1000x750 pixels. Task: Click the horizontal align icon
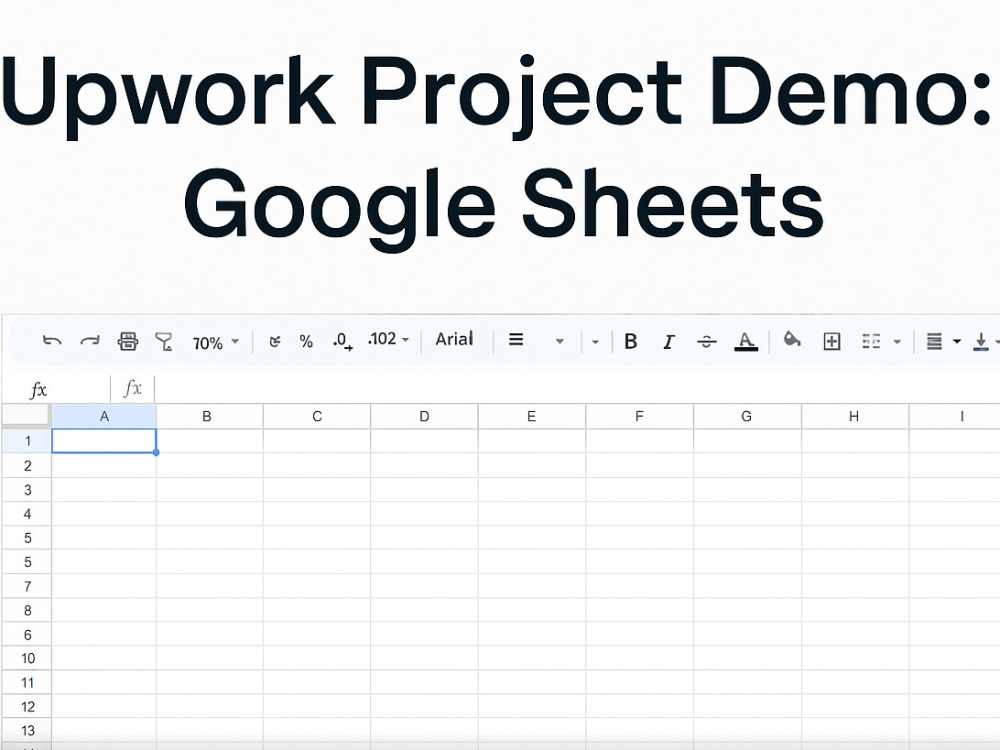coord(934,341)
